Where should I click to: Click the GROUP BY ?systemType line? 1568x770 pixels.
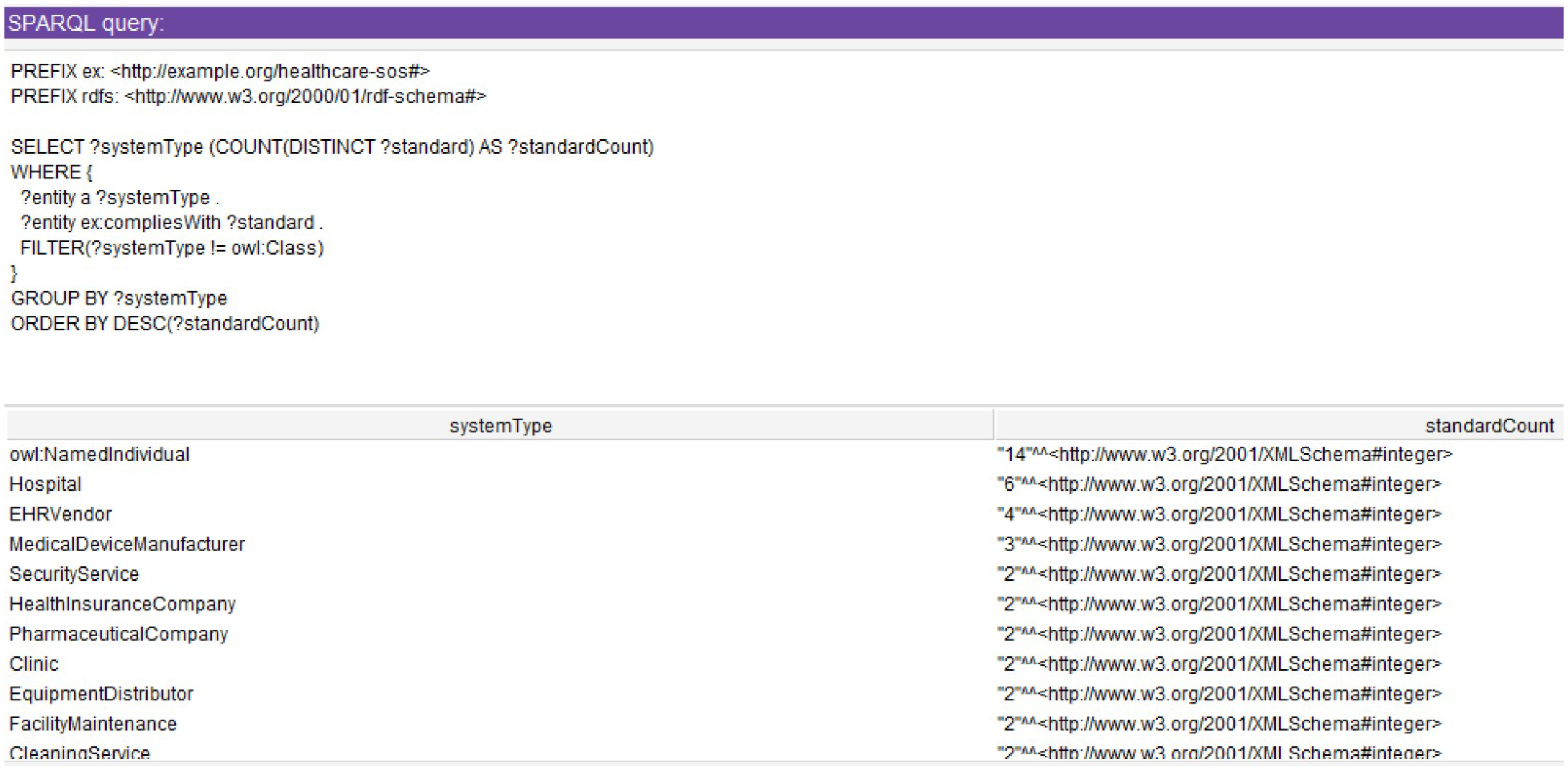point(119,298)
